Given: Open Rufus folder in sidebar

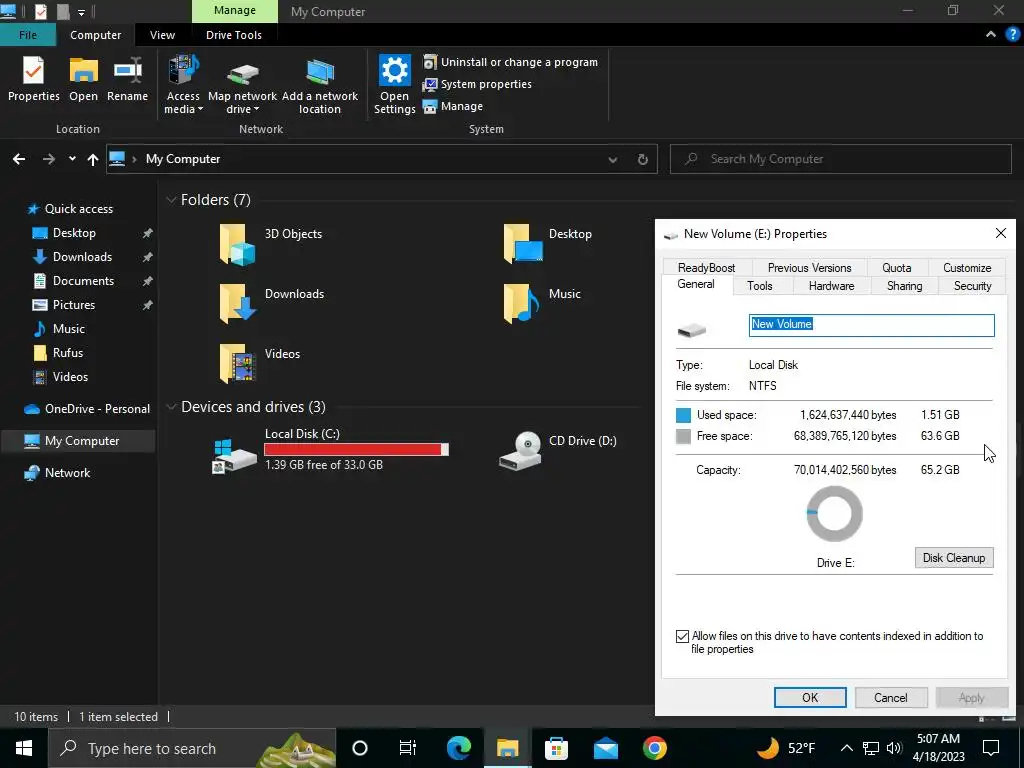Looking at the screenshot, I should (67, 353).
